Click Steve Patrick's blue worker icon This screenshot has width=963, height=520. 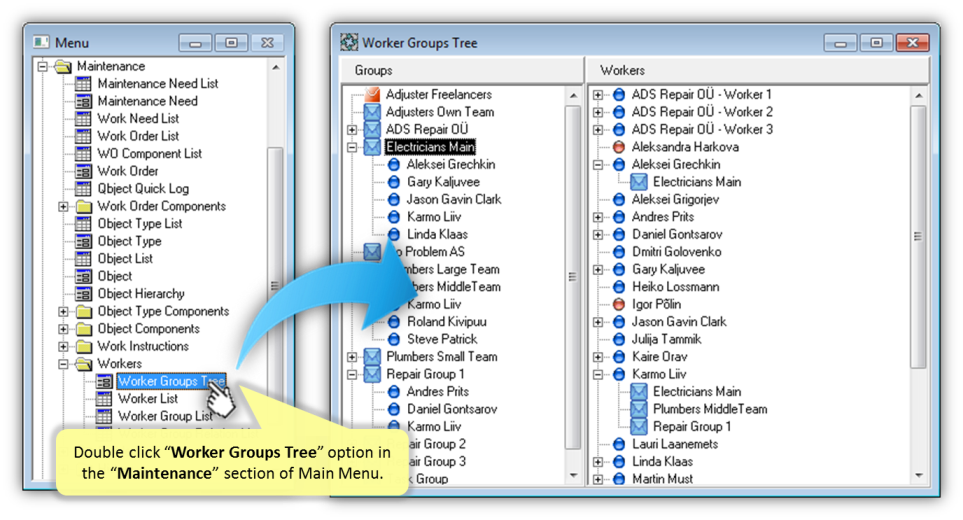(x=394, y=339)
